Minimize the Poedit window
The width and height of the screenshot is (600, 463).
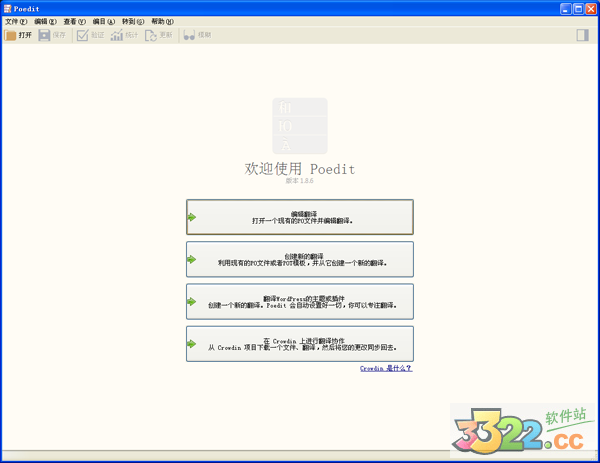pos(566,8)
